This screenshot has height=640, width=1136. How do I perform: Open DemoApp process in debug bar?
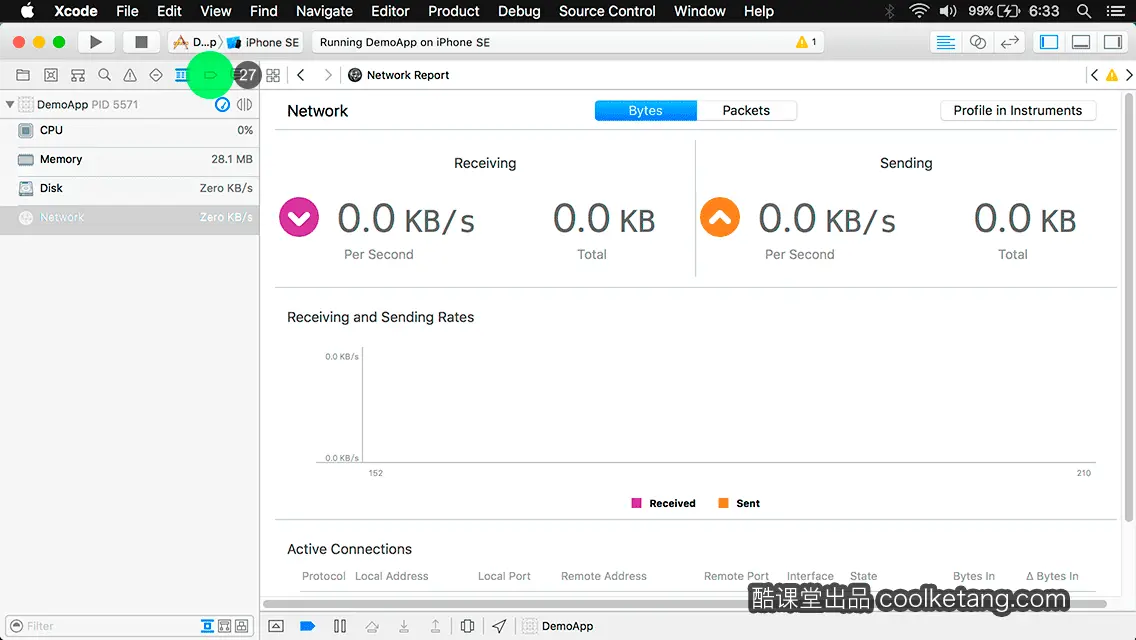pos(558,626)
